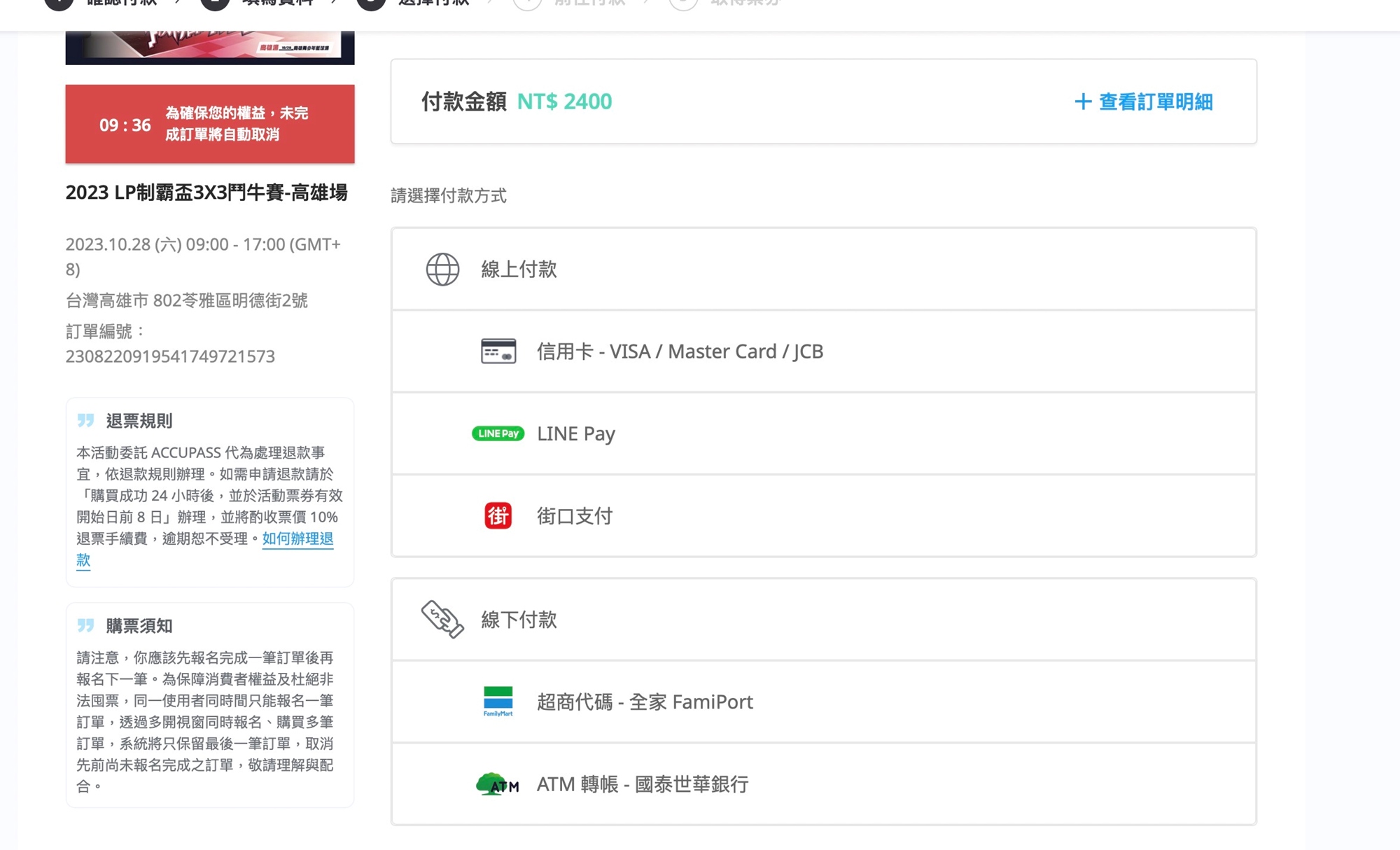Click the plus icon beside 查看訂單明細
Viewport: 1400px width, 850px height.
1082,102
